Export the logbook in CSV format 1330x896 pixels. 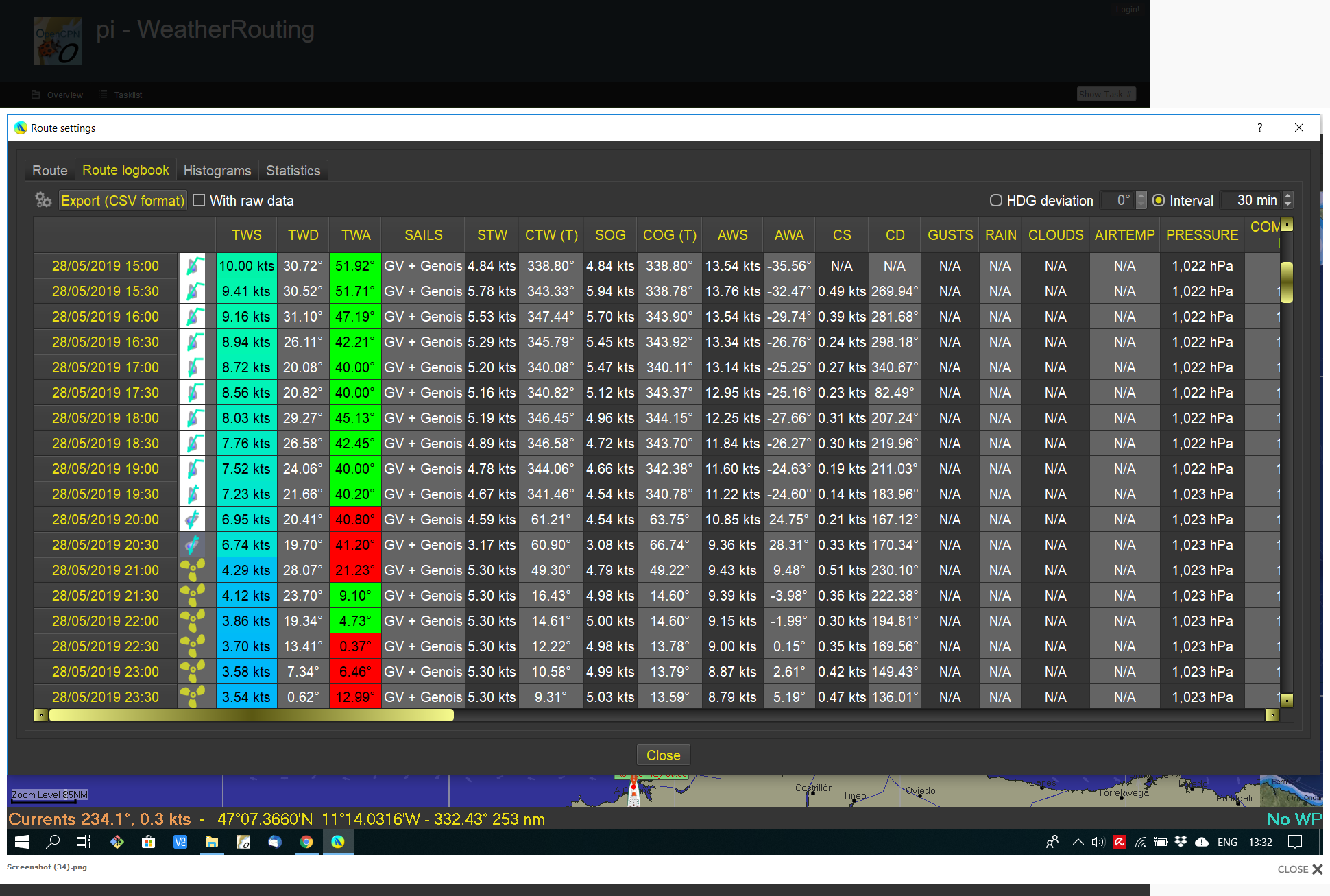click(123, 200)
